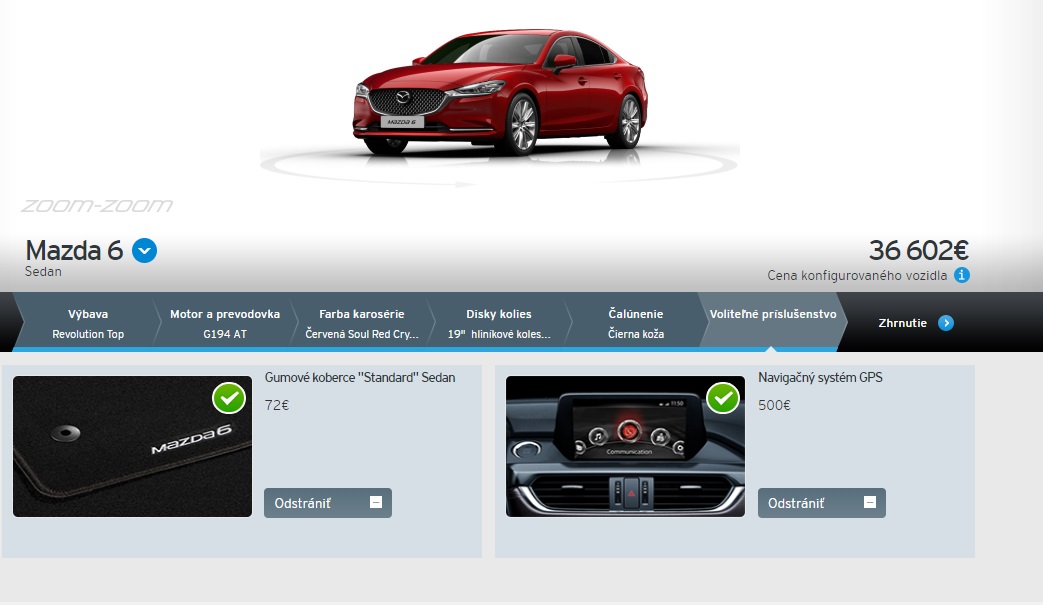
Task: Remove rubber mats with Odstrániť button
Action: click(x=328, y=503)
